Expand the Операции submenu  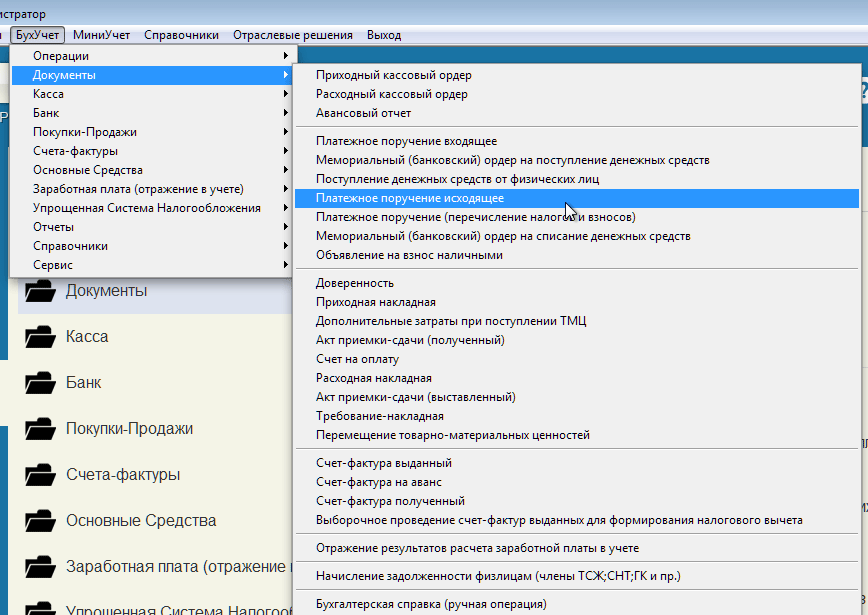pos(154,56)
